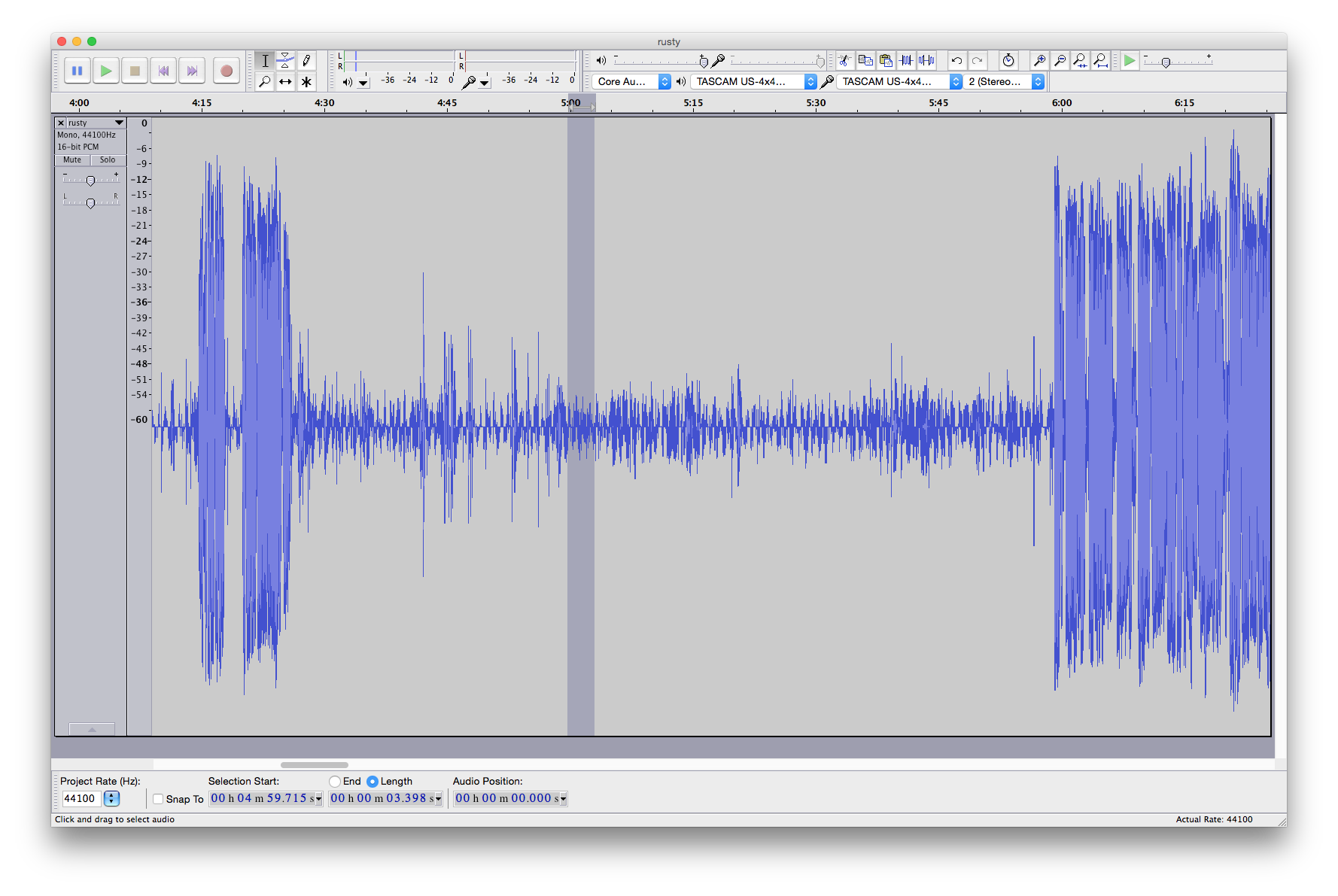The height and width of the screenshot is (896, 1338).
Task: Click the recording meter microphone icon
Action: coord(468,82)
